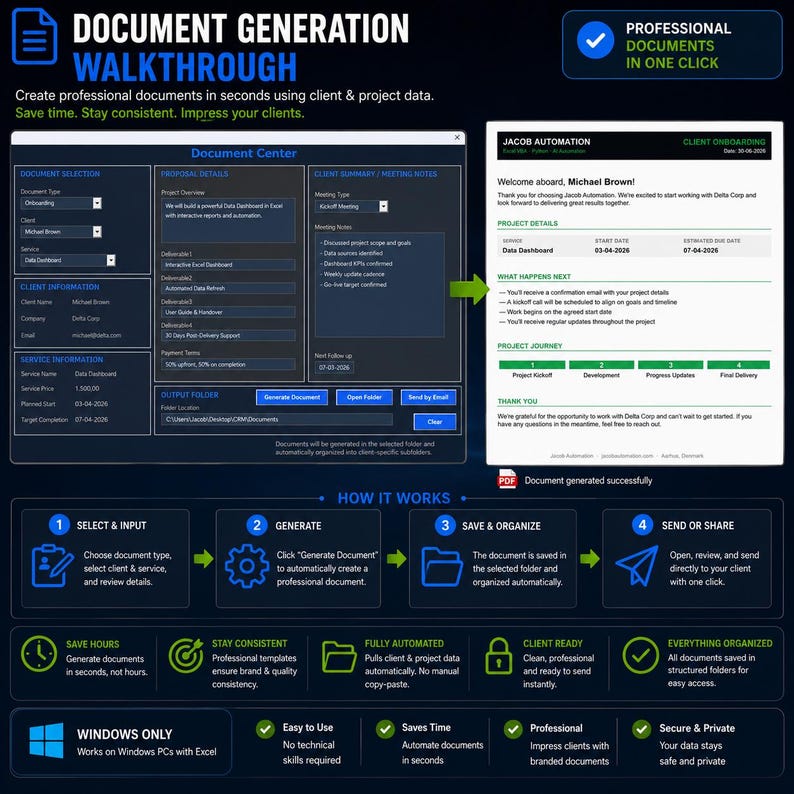
Task: Click the Generate Document button
Action: (x=292, y=397)
